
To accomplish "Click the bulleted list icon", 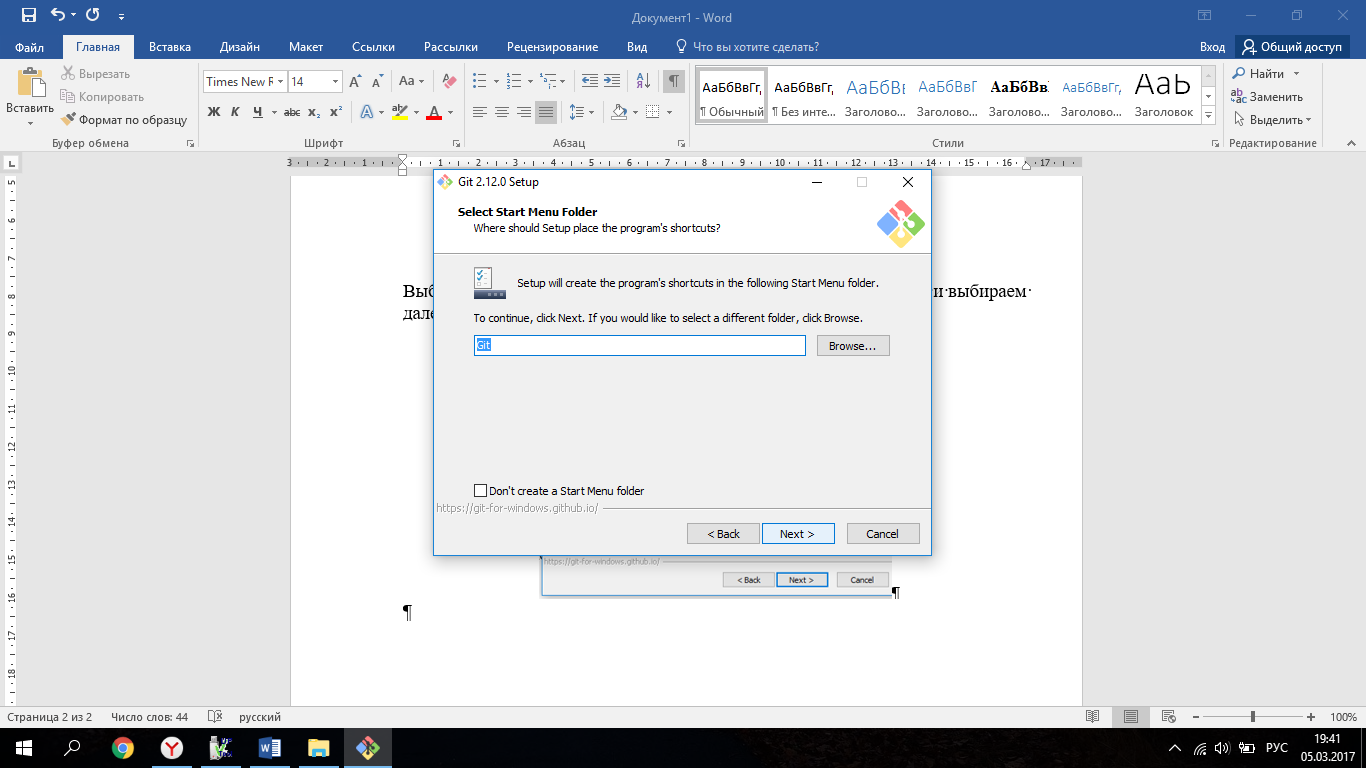I will pyautogui.click(x=480, y=82).
